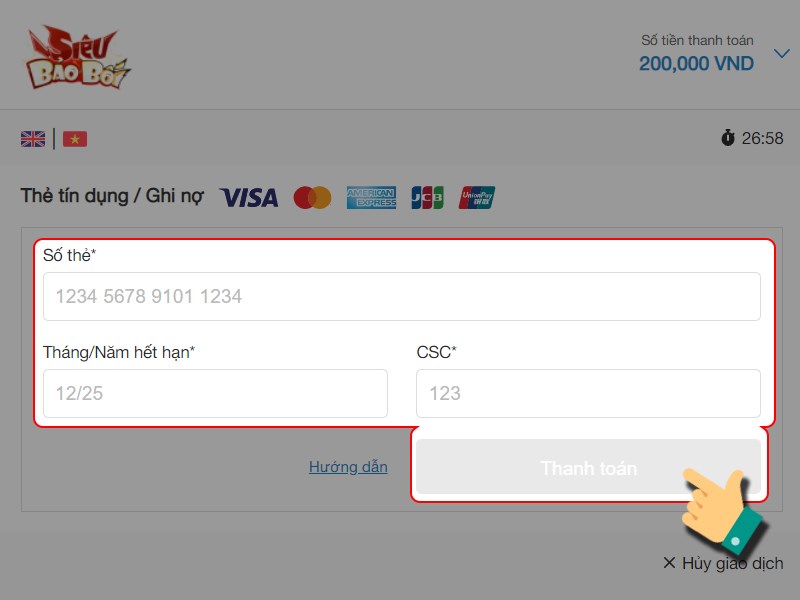Submit payment with the Thanh toán button
This screenshot has width=800, height=600.
[x=588, y=467]
